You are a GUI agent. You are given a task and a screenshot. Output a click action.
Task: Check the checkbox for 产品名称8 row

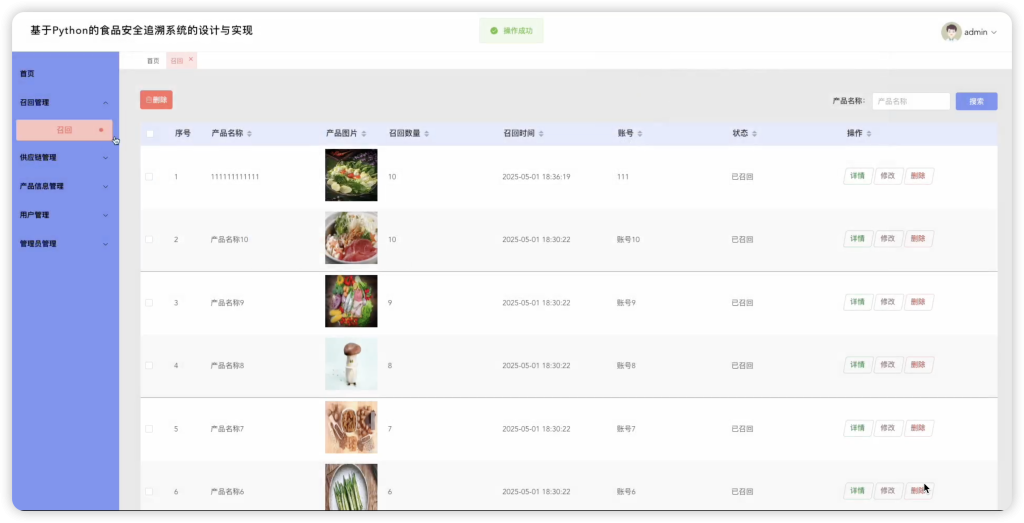pyautogui.click(x=149, y=366)
